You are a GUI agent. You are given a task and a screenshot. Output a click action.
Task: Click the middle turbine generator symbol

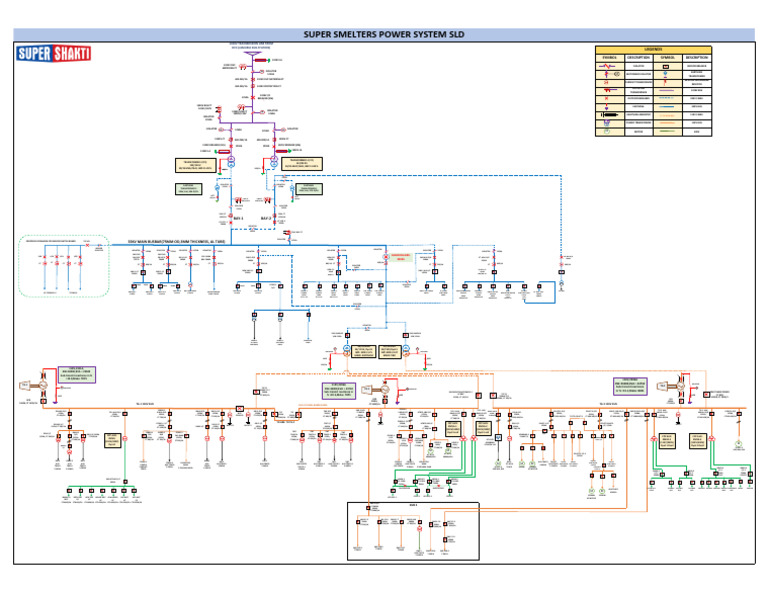coord(376,390)
